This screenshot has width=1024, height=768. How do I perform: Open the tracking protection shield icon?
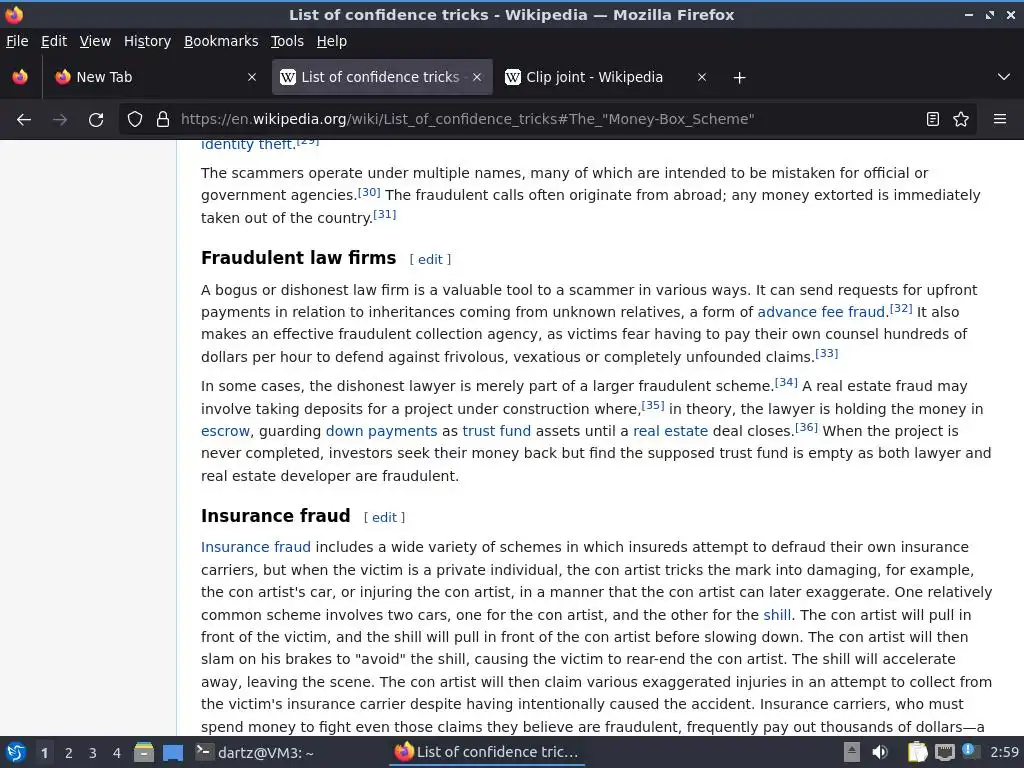pyautogui.click(x=135, y=119)
